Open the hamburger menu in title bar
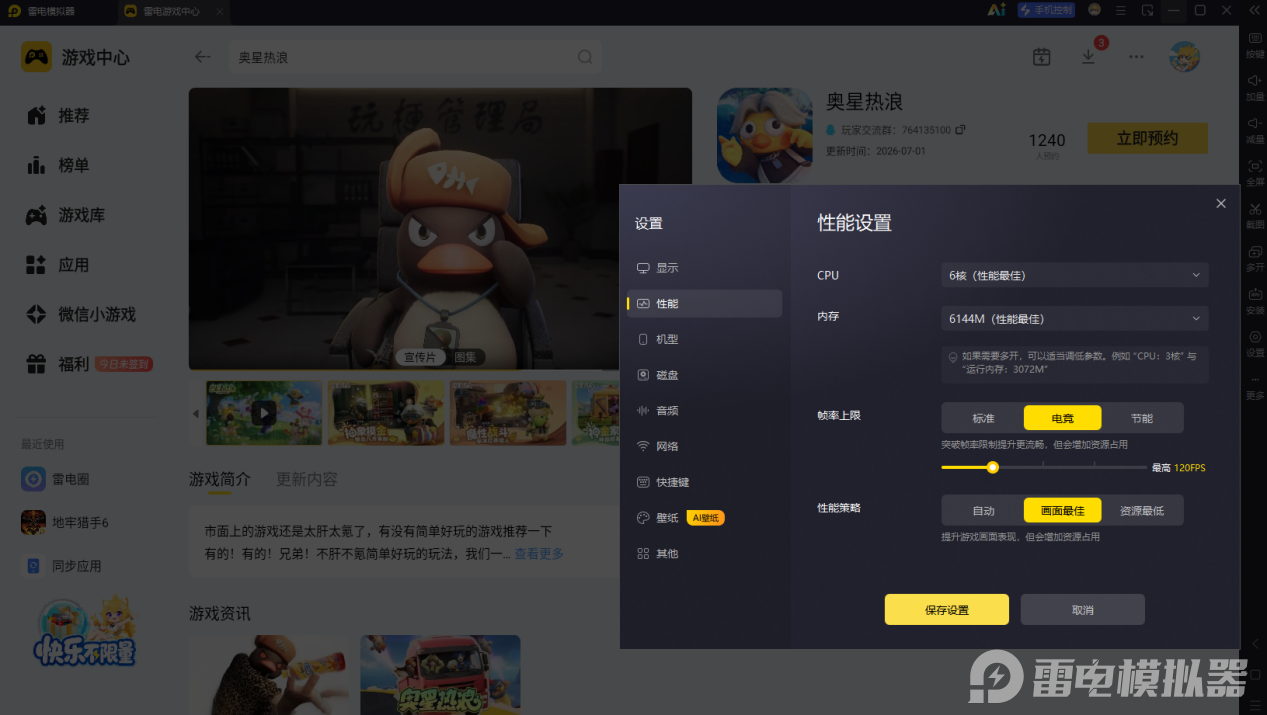The image size is (1267, 715). pyautogui.click(x=1121, y=10)
